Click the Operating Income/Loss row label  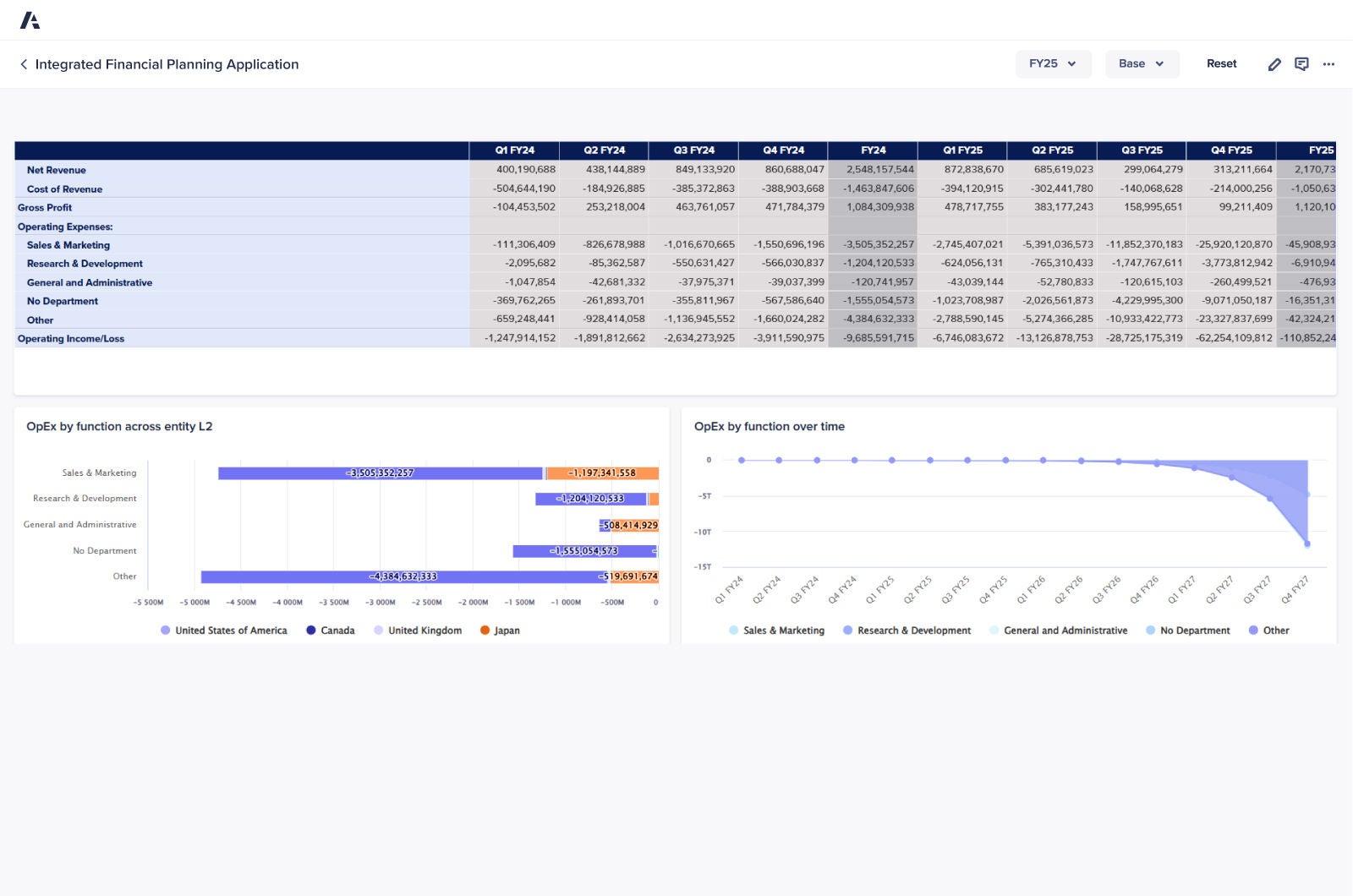pyautogui.click(x=71, y=338)
